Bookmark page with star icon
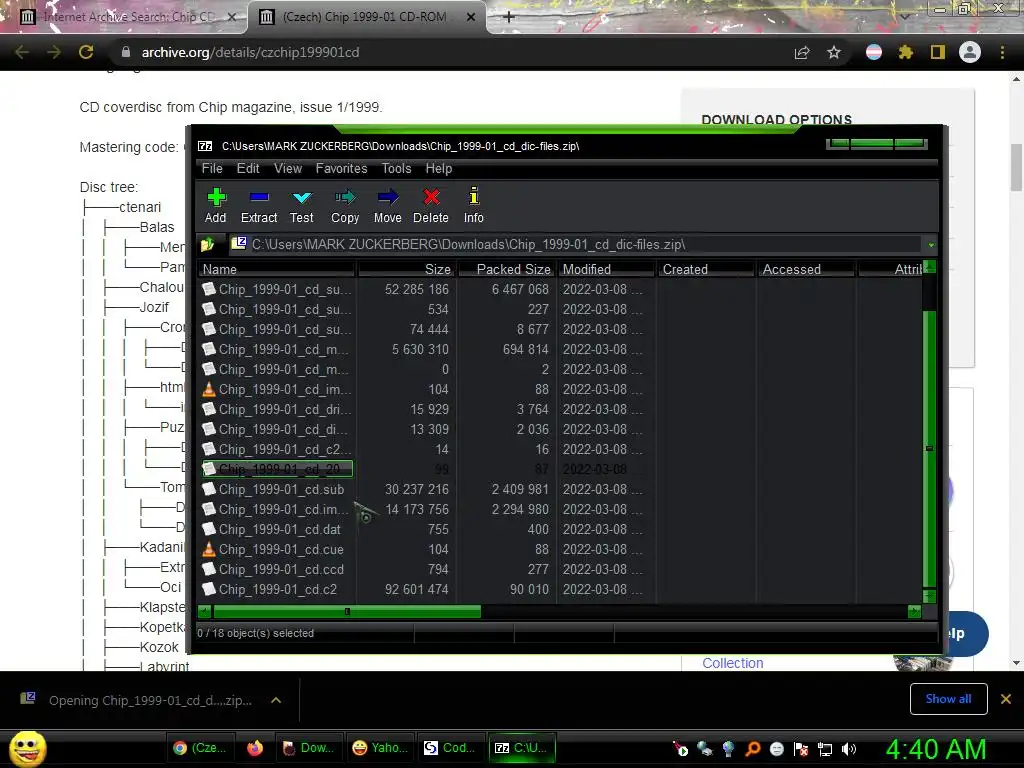The height and width of the screenshot is (768, 1024). (834, 52)
